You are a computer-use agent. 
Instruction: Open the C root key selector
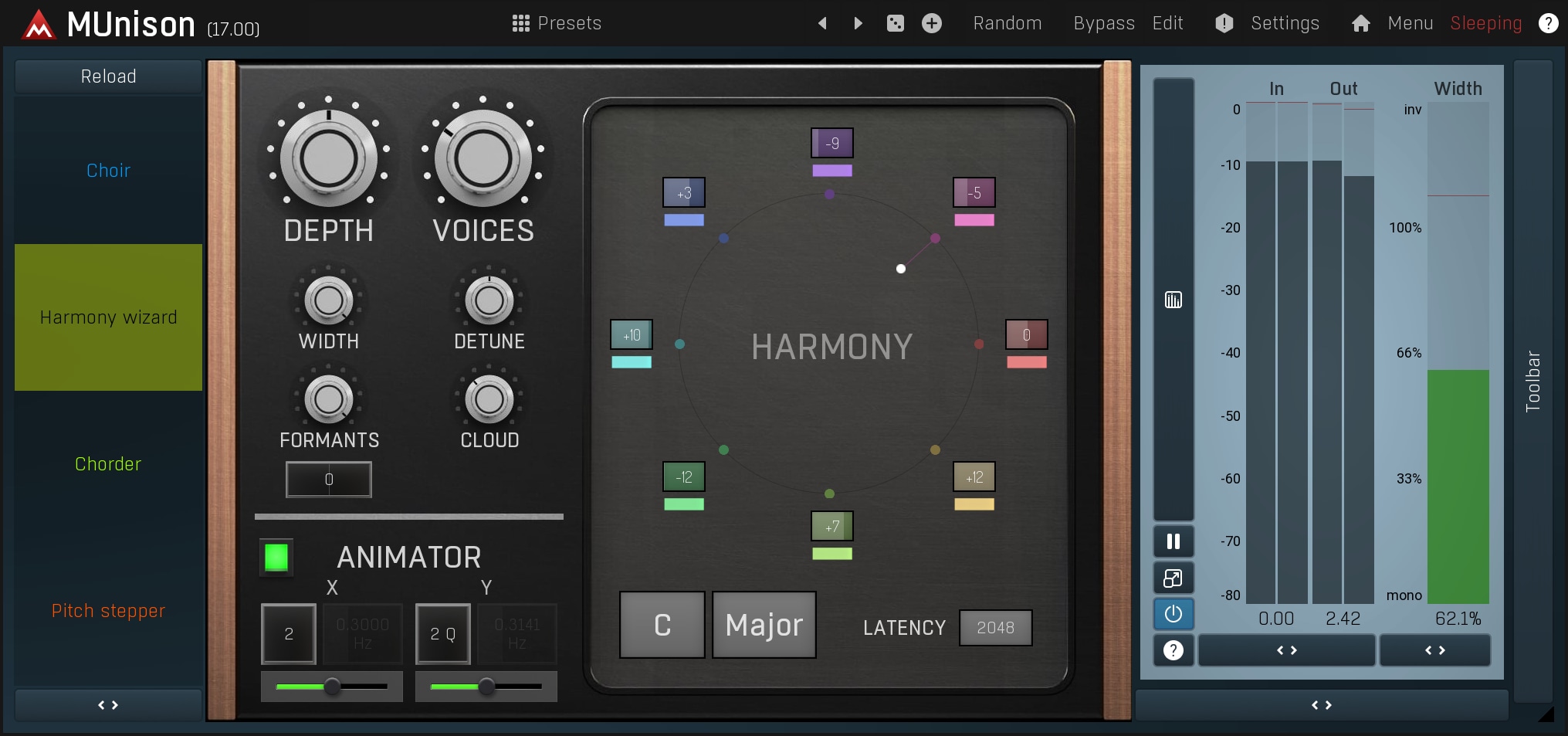click(x=662, y=625)
